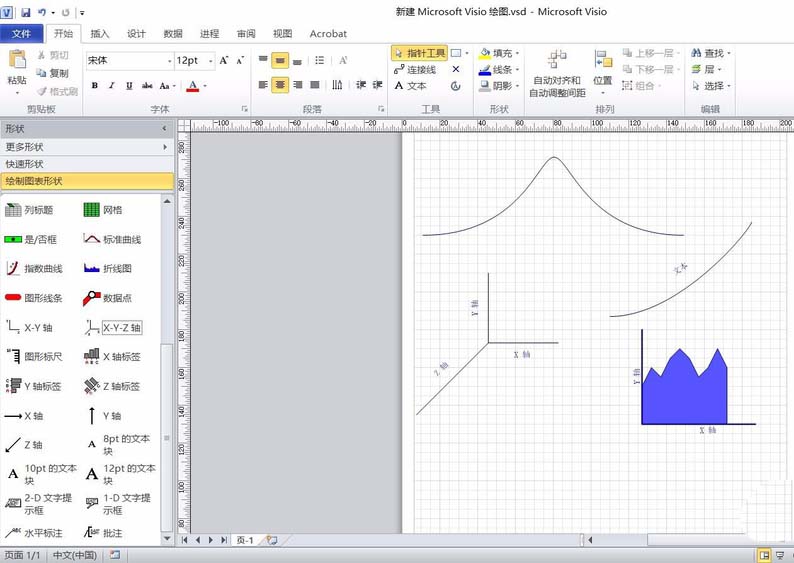Open the Select (选择) menu
The width and height of the screenshot is (794, 563).
tap(710, 86)
